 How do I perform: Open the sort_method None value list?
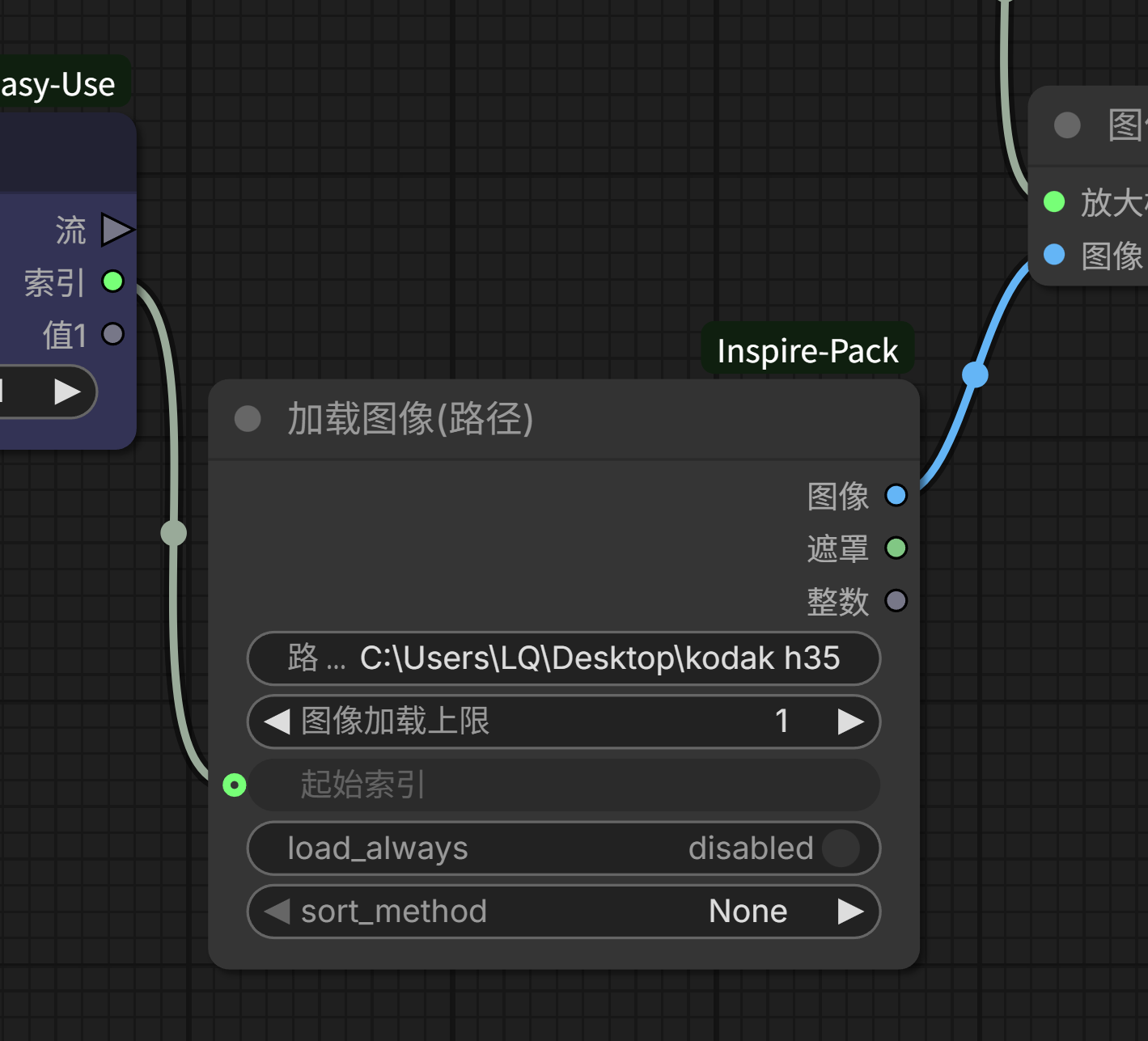[x=748, y=912]
